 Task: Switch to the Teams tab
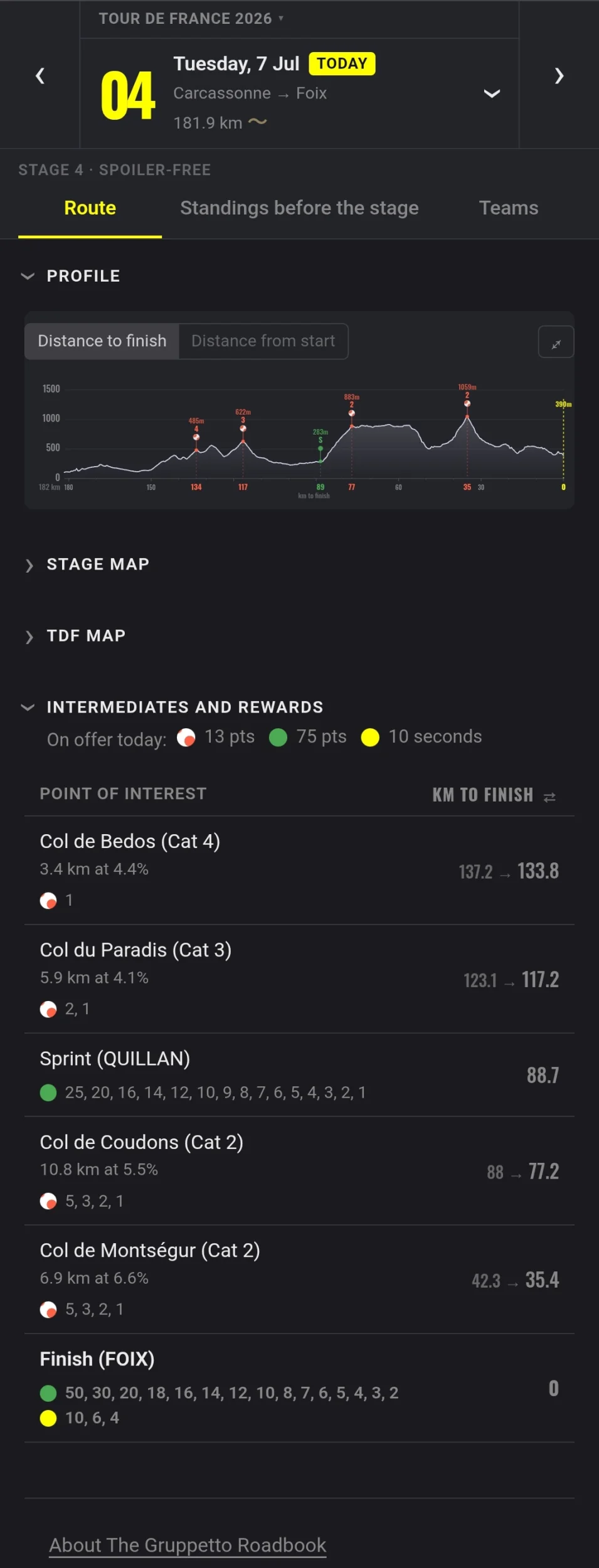click(x=509, y=208)
